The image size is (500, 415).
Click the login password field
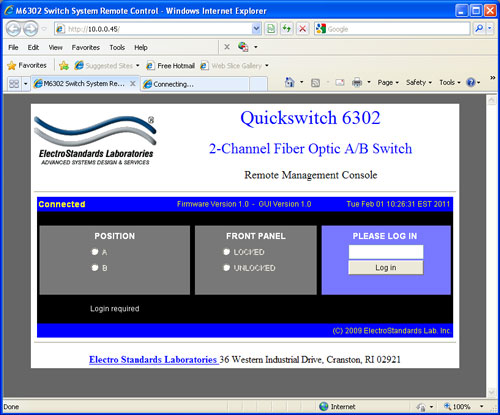386,252
